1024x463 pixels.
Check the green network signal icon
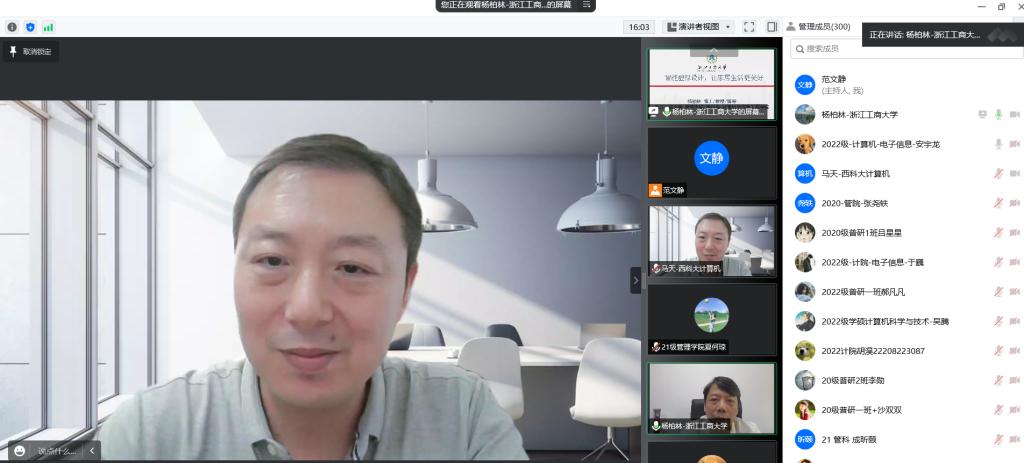48,27
